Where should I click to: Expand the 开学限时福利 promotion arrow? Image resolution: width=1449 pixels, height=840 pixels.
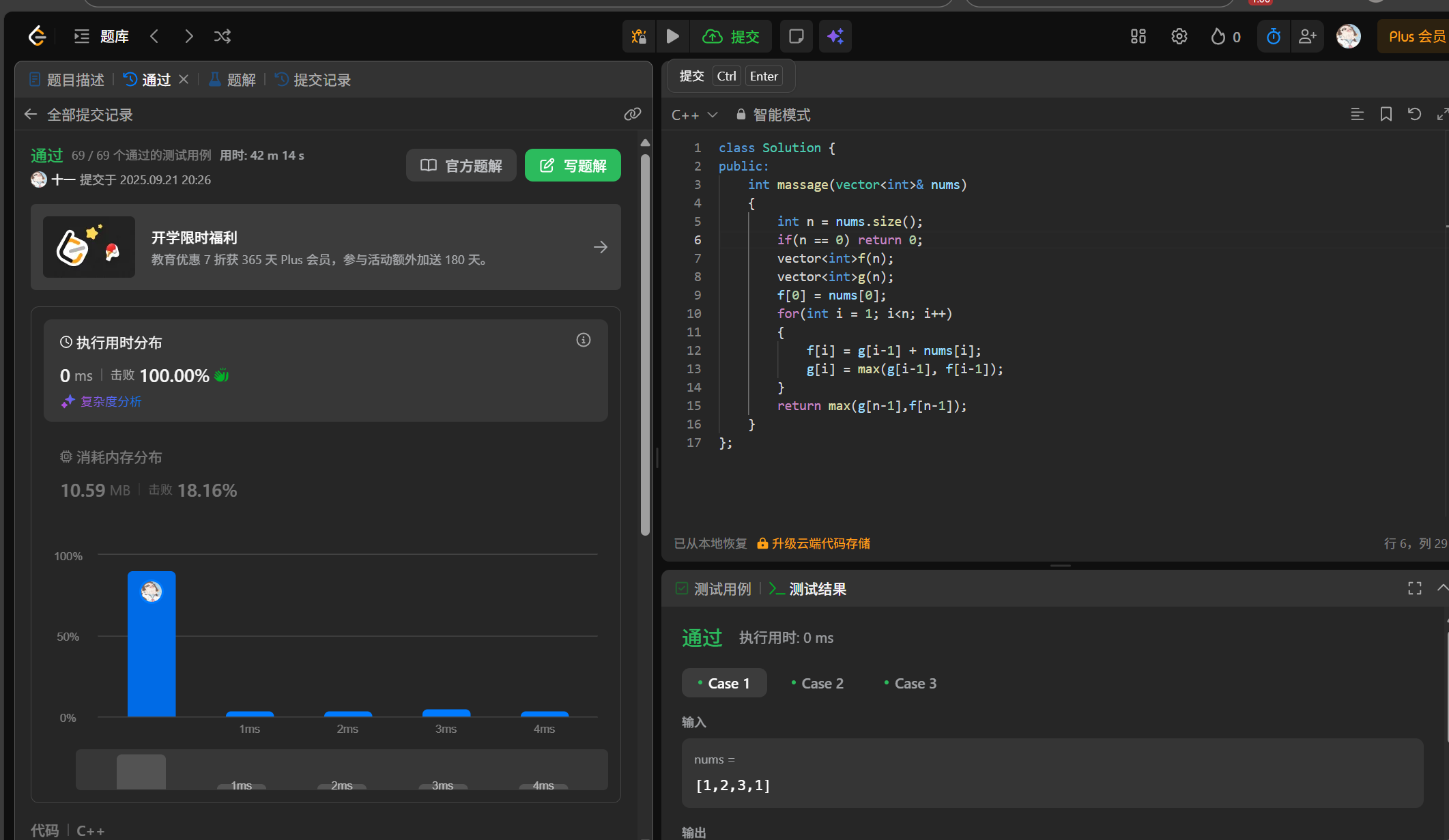600,247
